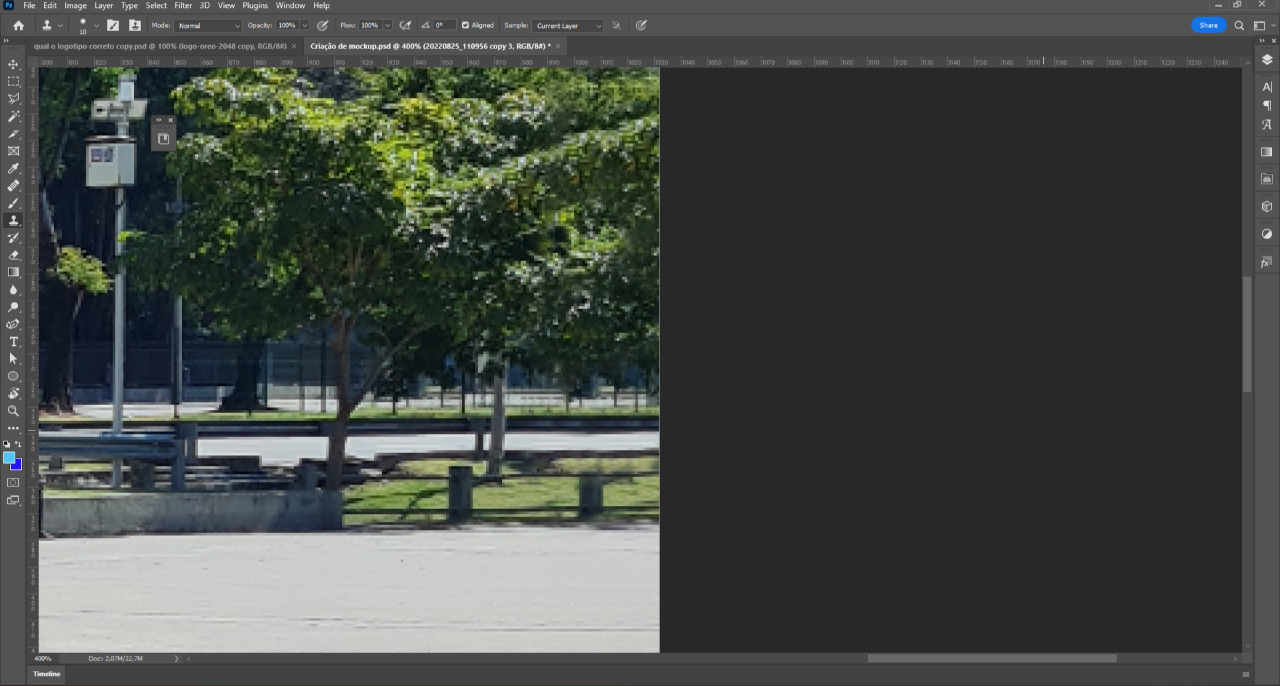Toggle pressure for opacity button

[x=322, y=25]
